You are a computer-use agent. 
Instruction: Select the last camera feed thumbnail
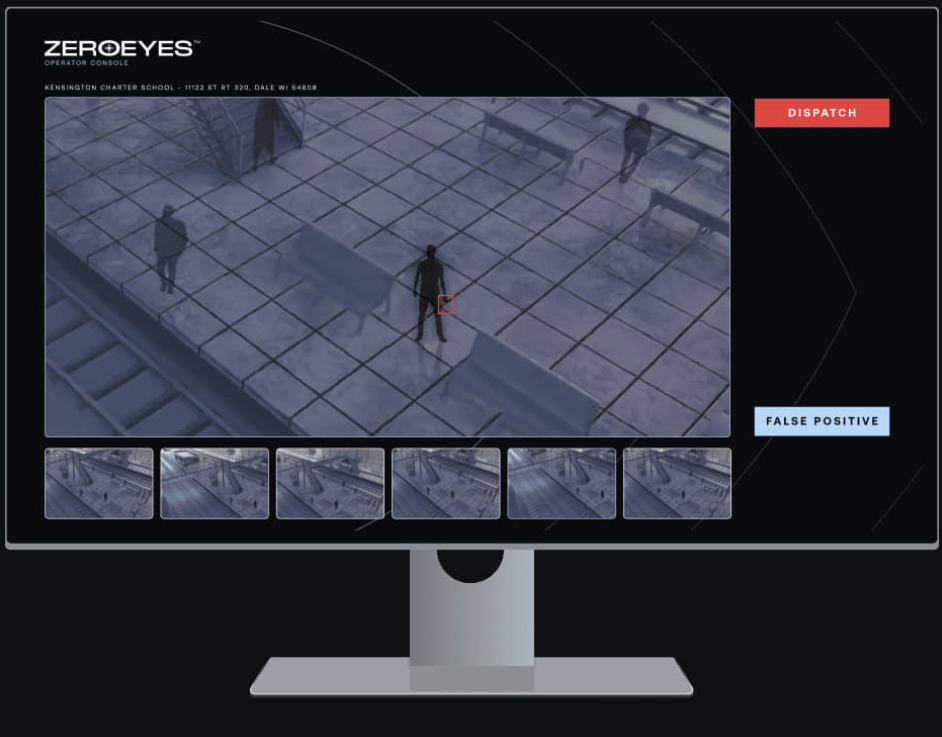tap(677, 483)
